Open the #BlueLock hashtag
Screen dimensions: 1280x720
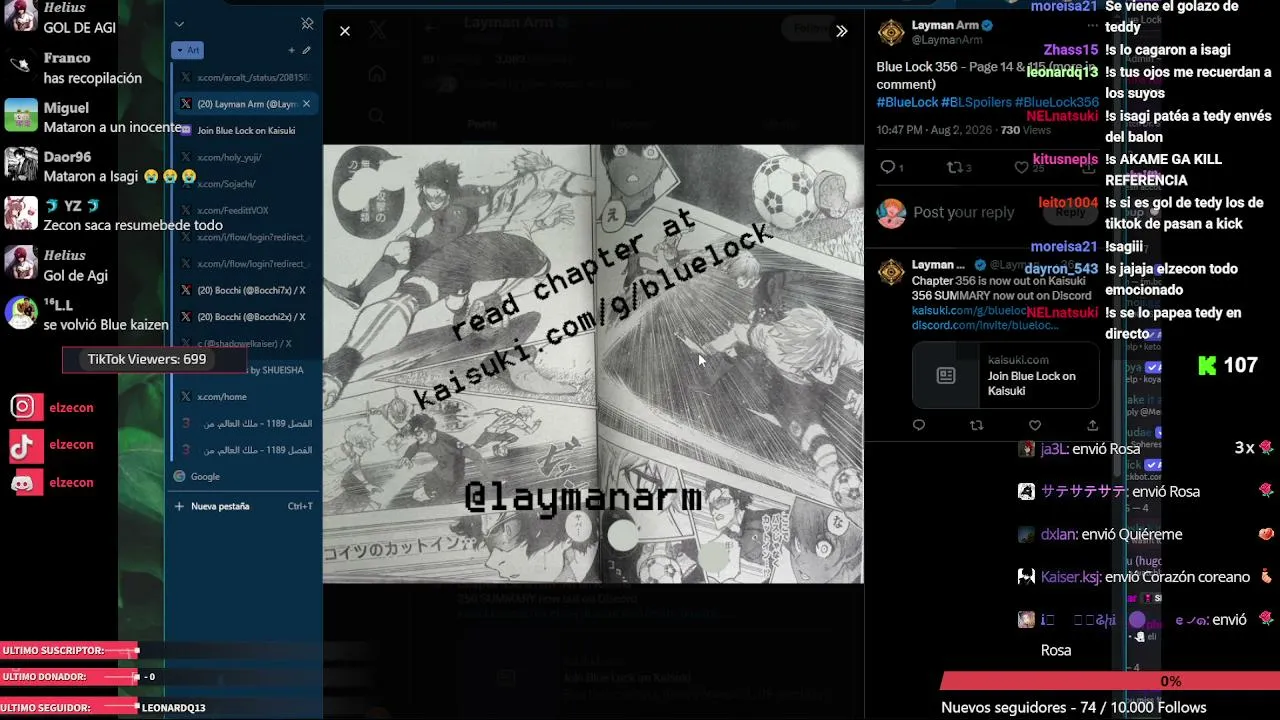907,102
